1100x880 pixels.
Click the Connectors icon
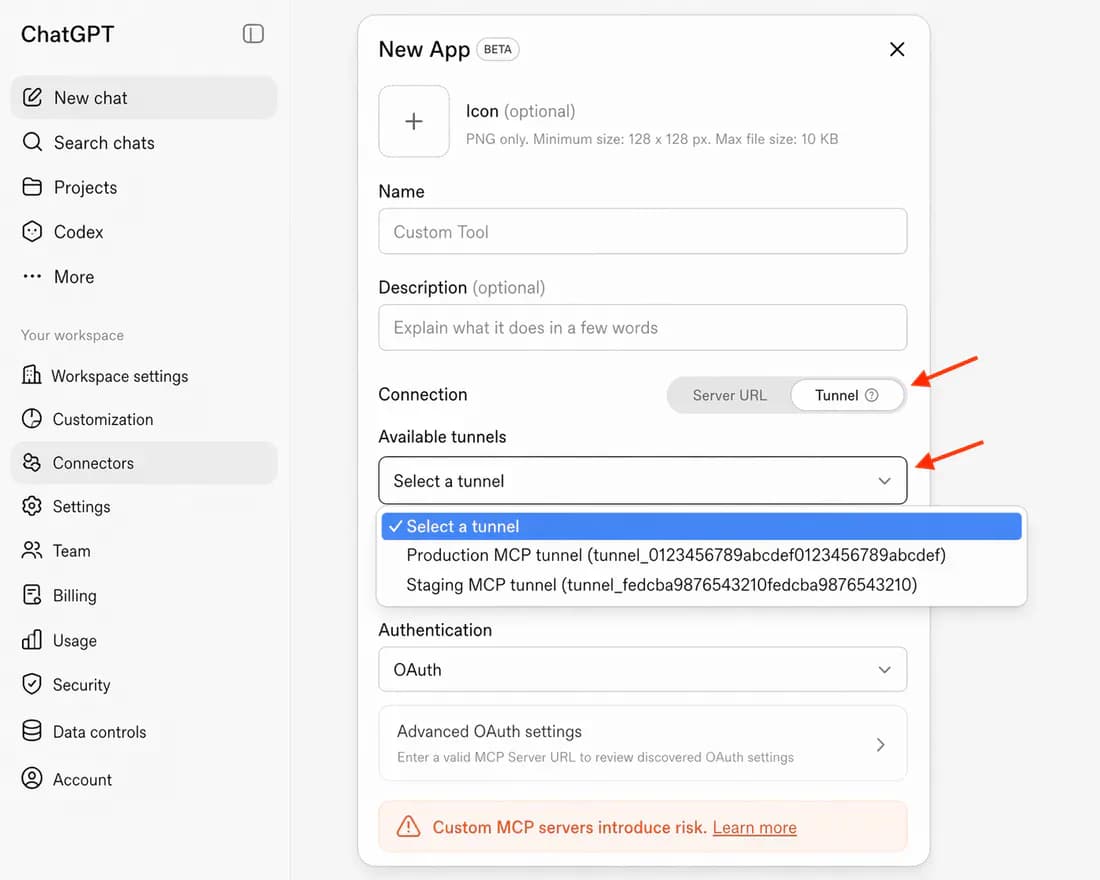tap(32, 462)
